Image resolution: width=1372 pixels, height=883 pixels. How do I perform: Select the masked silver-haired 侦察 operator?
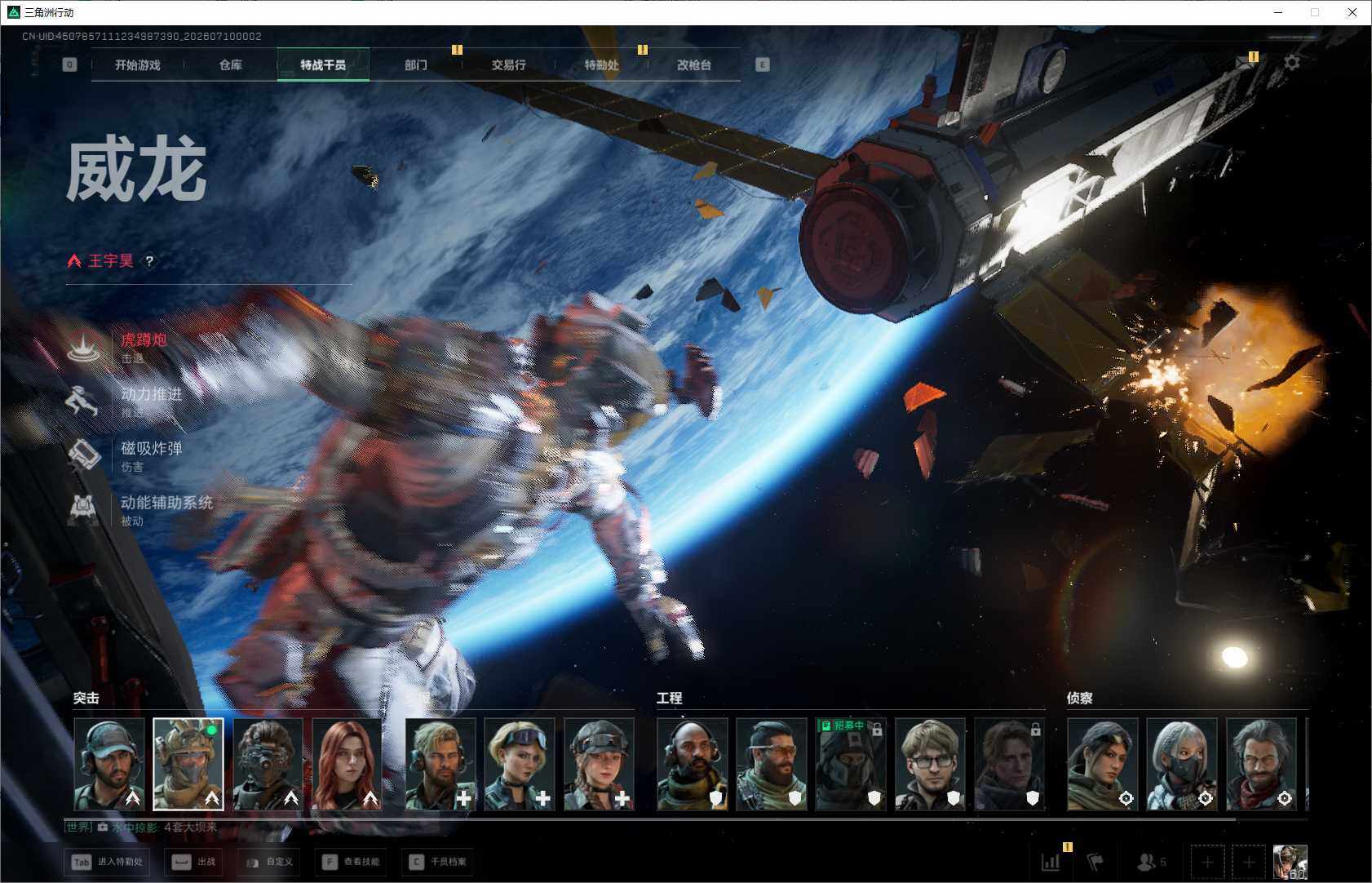[x=1182, y=765]
